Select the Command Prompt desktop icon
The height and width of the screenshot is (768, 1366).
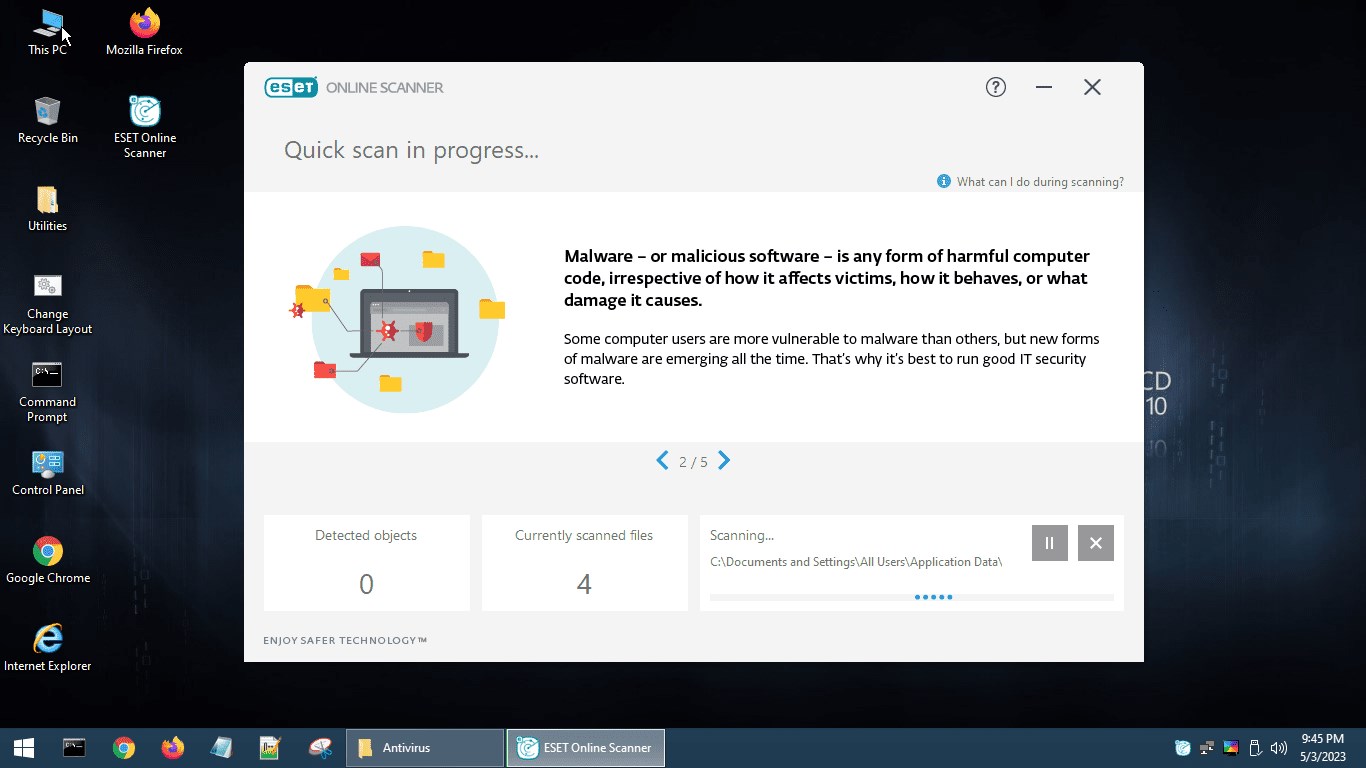[x=47, y=392]
